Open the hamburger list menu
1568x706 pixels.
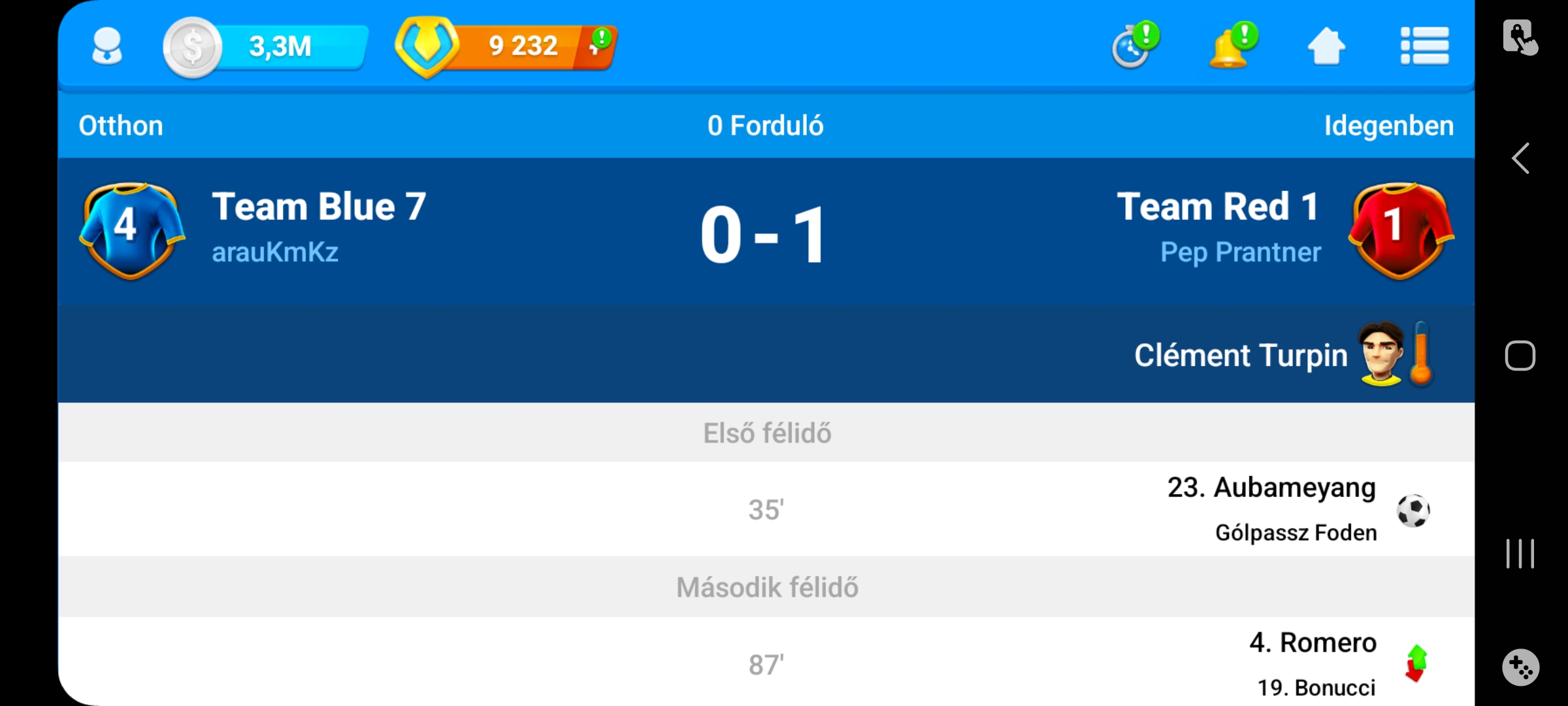coord(1424,46)
